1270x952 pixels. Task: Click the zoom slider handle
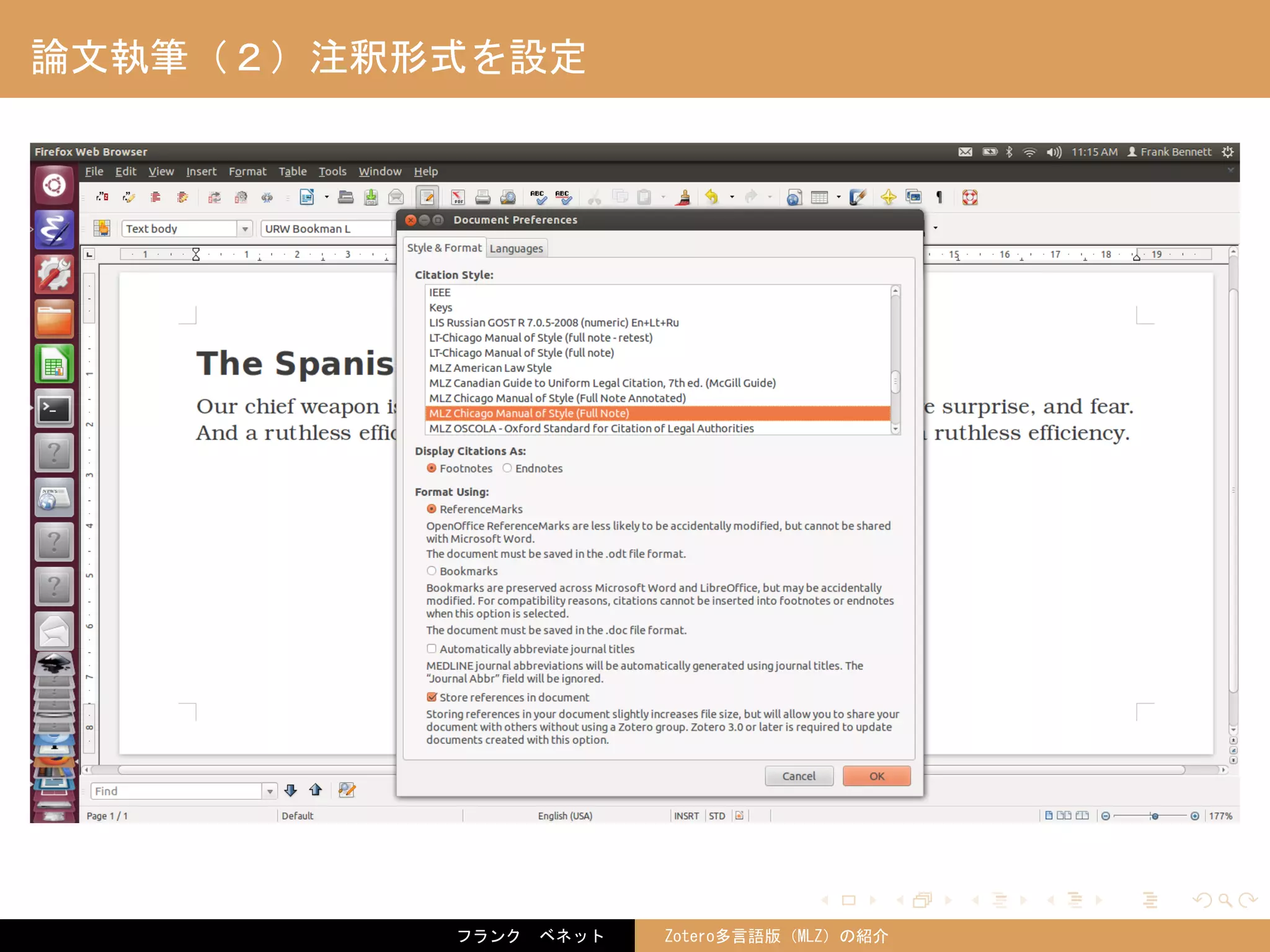(x=1154, y=816)
